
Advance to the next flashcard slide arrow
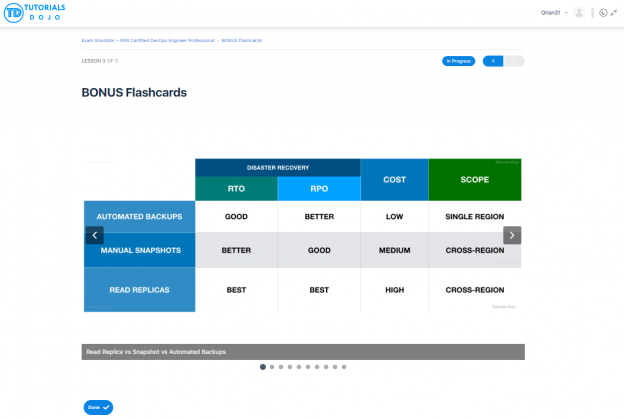[x=512, y=235]
